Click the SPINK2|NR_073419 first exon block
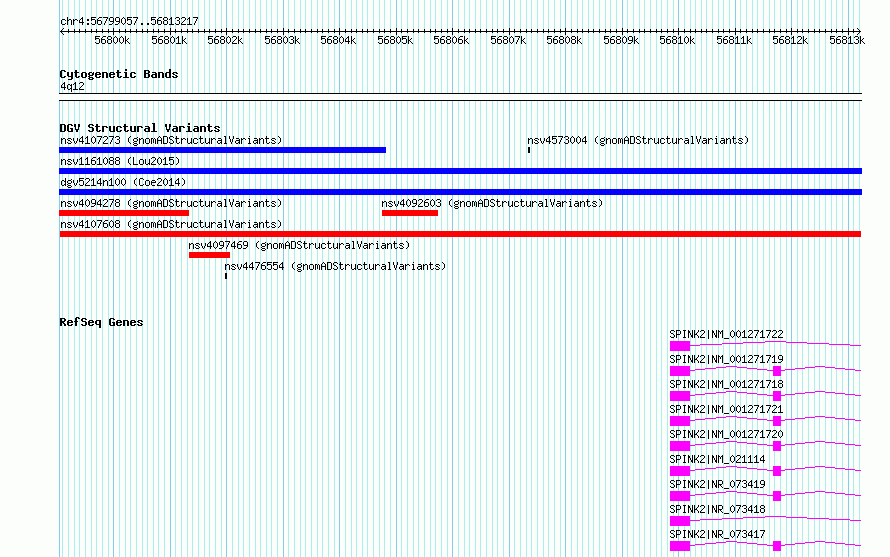 coord(680,496)
